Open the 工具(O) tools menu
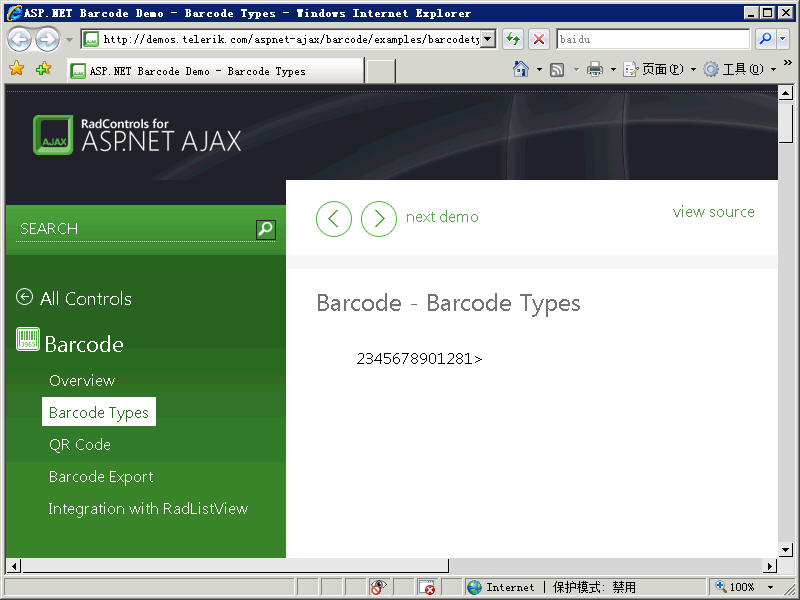Screen dimensions: 800x600 [740, 69]
